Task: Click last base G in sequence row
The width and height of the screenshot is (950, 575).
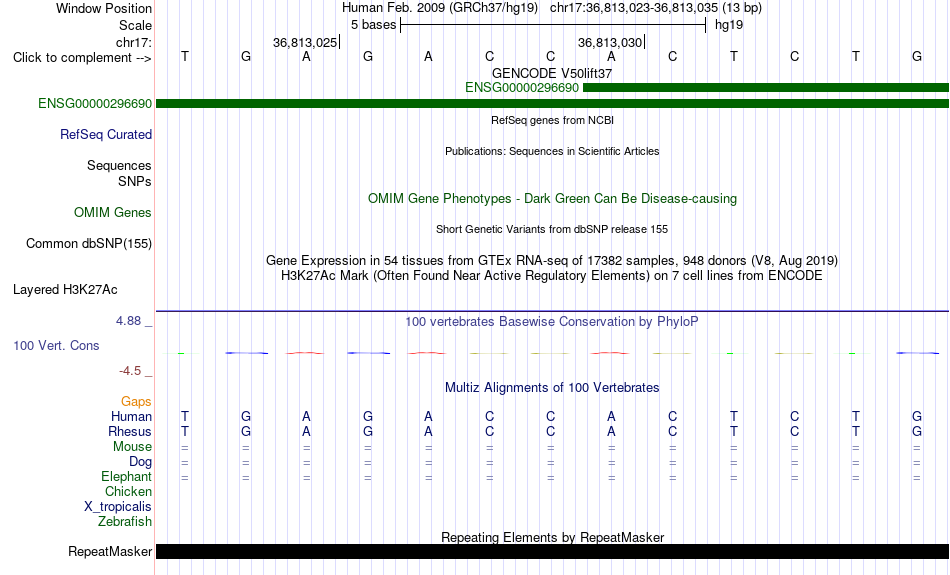Action: click(x=917, y=56)
